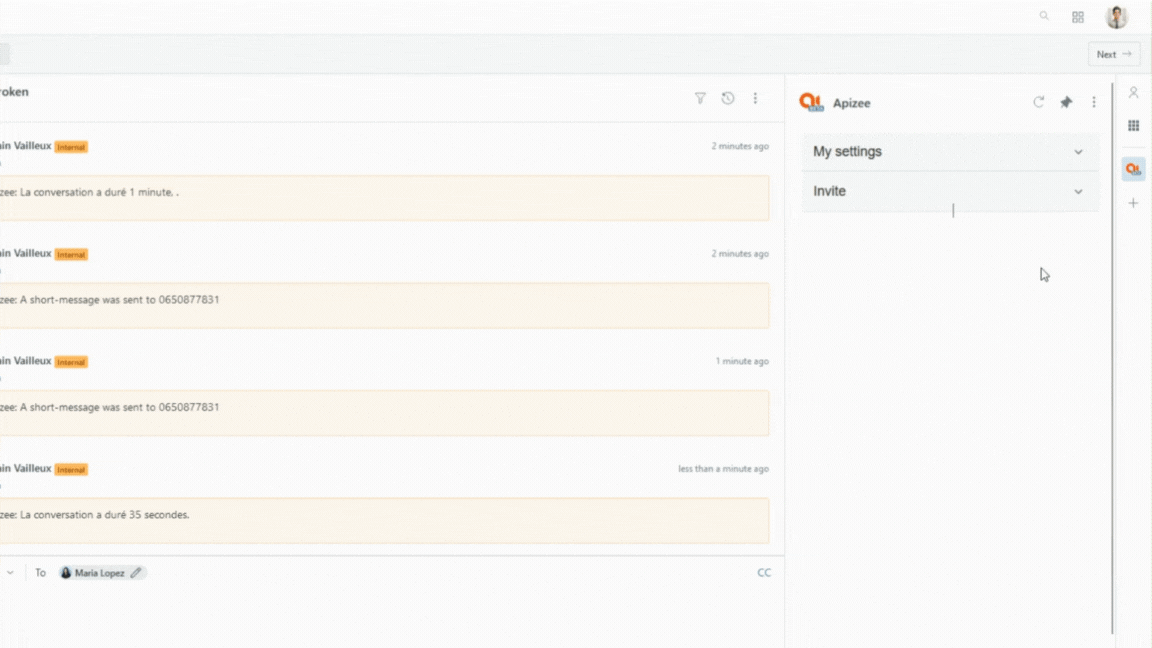This screenshot has width=1152, height=648.
Task: Edit the Maria Lopez recipient
Action: [136, 572]
